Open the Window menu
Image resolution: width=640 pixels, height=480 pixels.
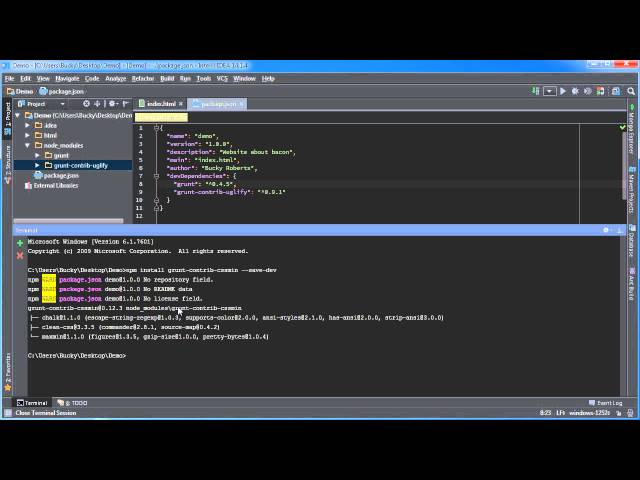click(x=244, y=78)
